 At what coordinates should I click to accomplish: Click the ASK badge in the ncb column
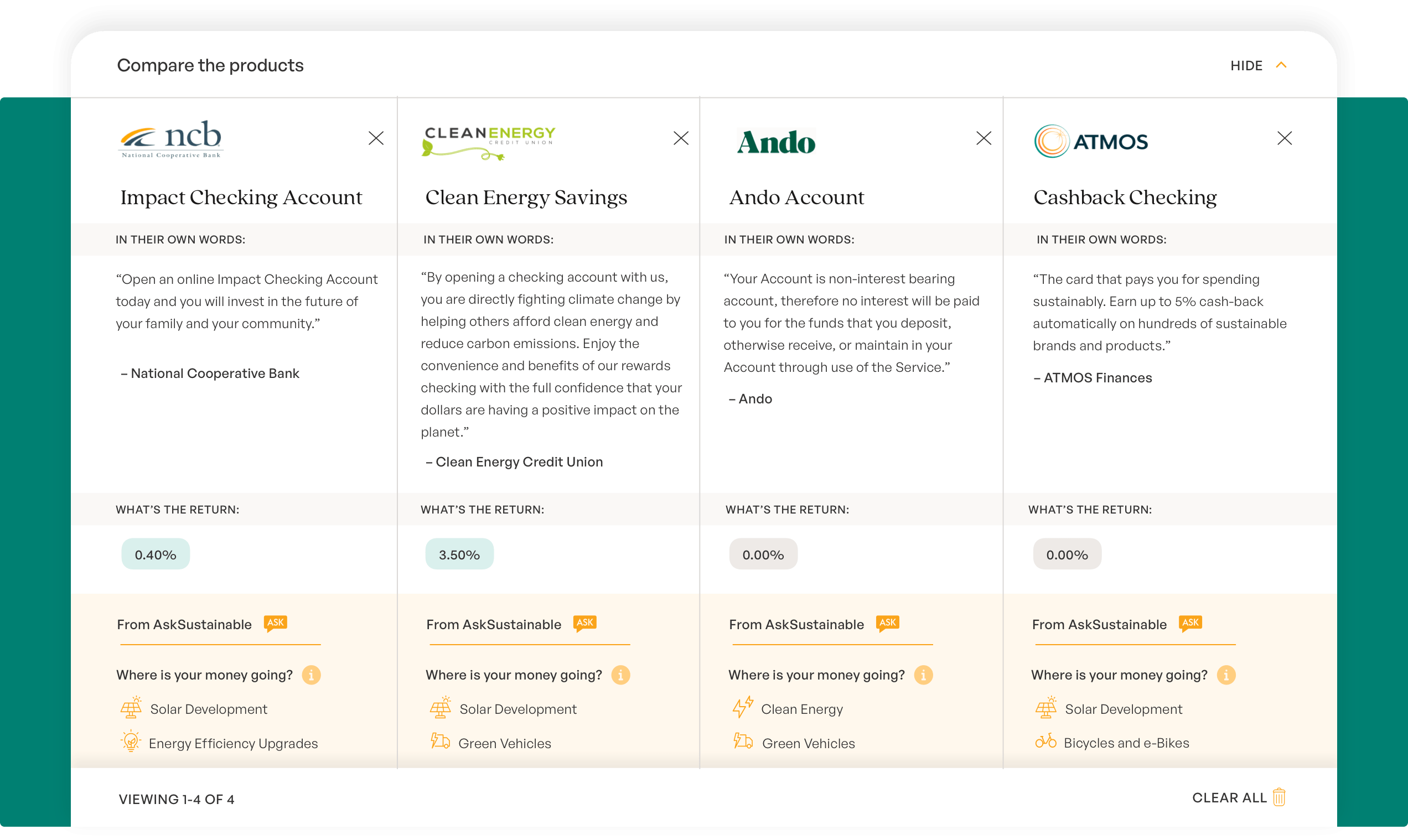[x=276, y=623]
